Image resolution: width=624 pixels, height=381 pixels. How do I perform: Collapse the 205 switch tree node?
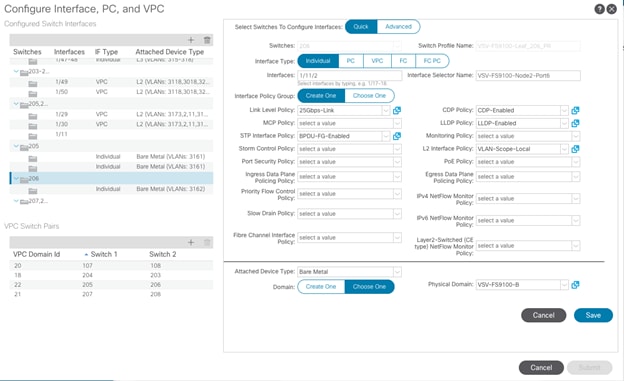point(16,146)
